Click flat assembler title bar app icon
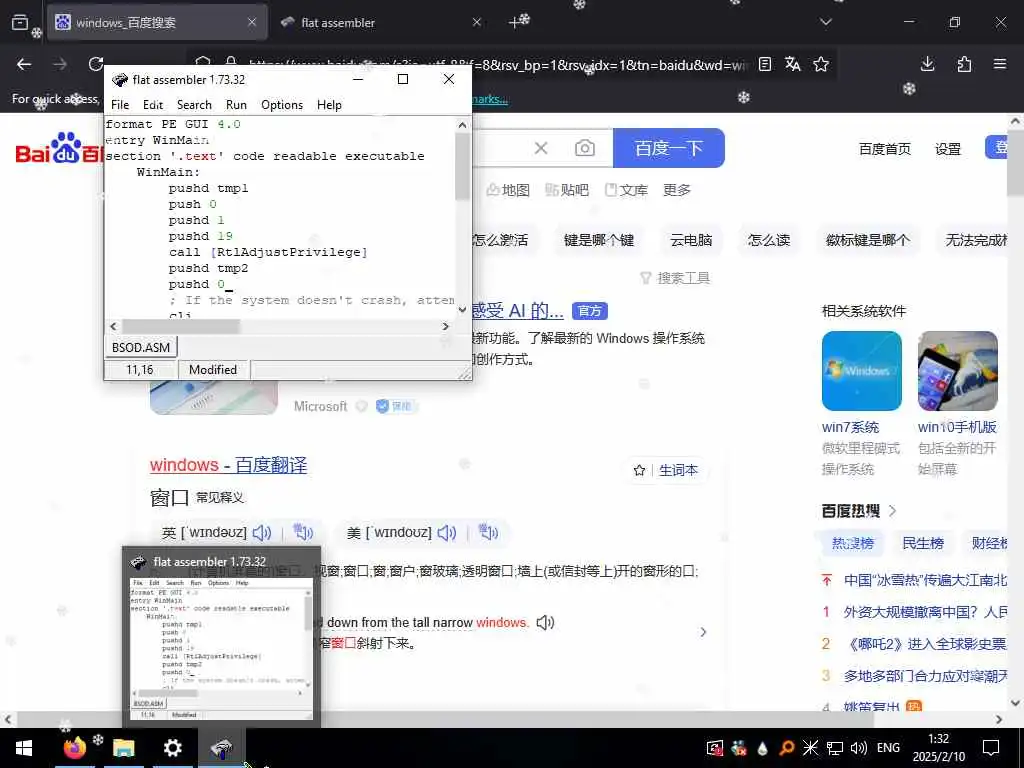Screen dimensions: 1024x768 [x=120, y=80]
